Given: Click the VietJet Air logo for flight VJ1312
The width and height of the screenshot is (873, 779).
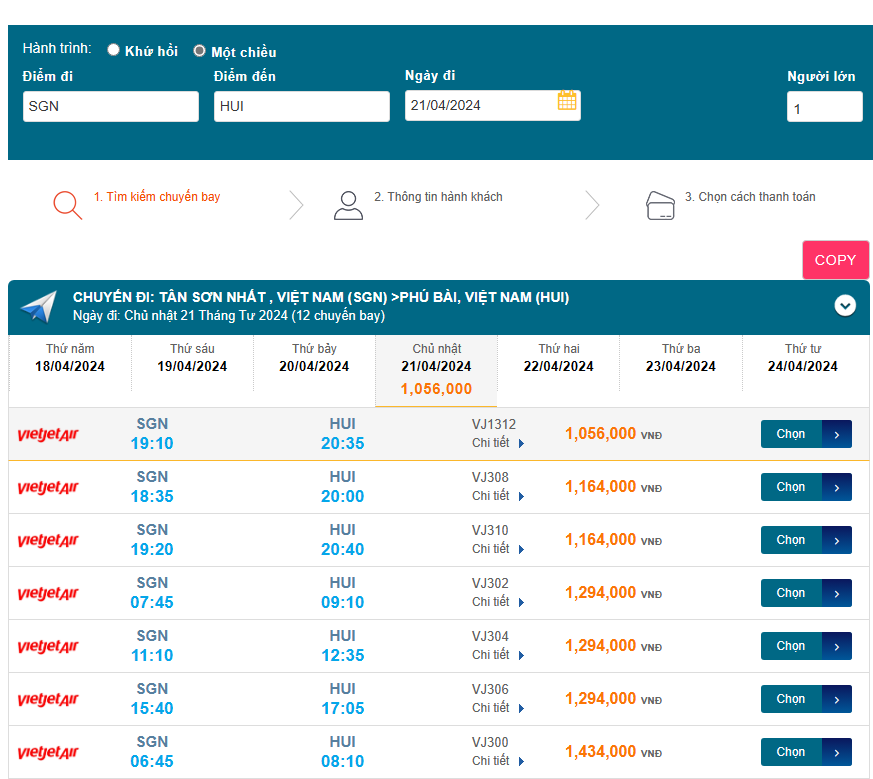Looking at the screenshot, I should [x=48, y=434].
